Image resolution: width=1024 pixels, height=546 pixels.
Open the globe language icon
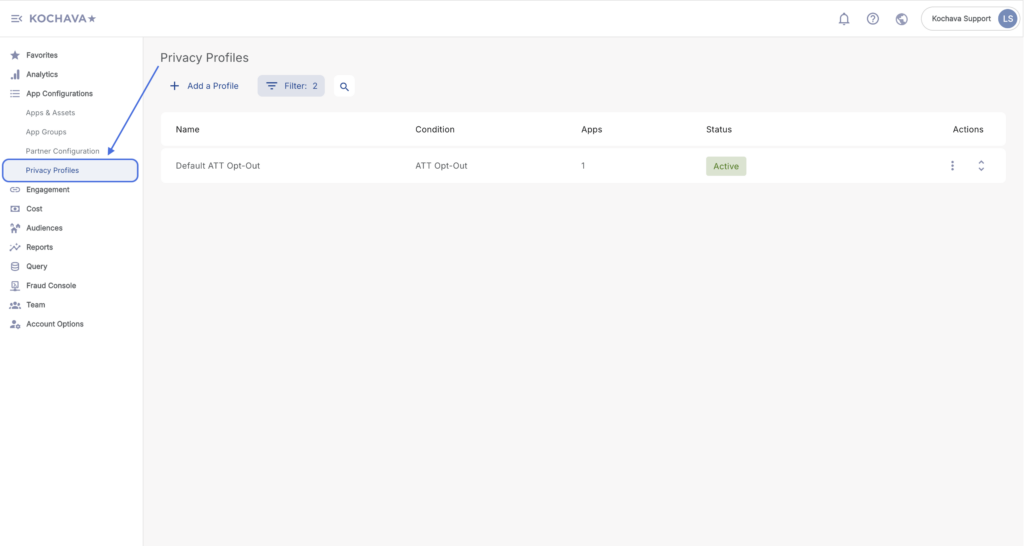coord(902,19)
